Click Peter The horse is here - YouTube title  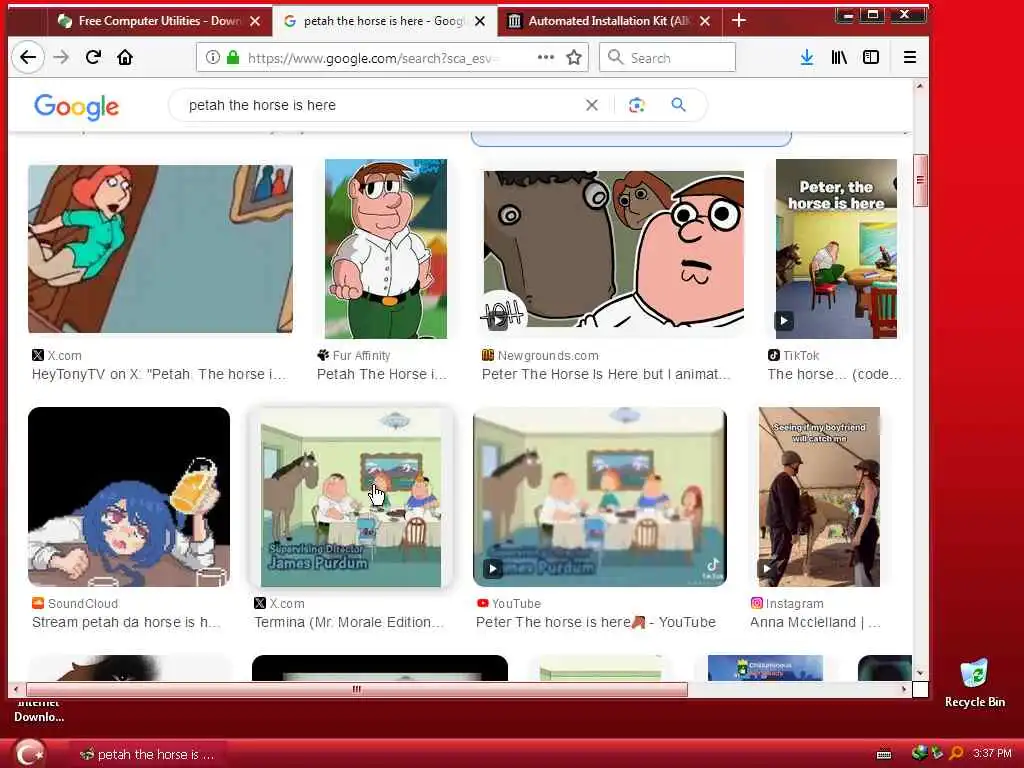point(596,622)
